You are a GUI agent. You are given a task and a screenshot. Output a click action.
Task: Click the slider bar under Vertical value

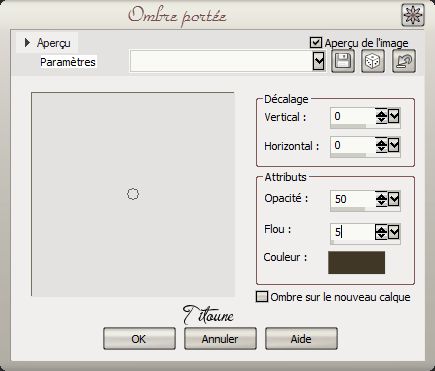[x=365, y=126]
